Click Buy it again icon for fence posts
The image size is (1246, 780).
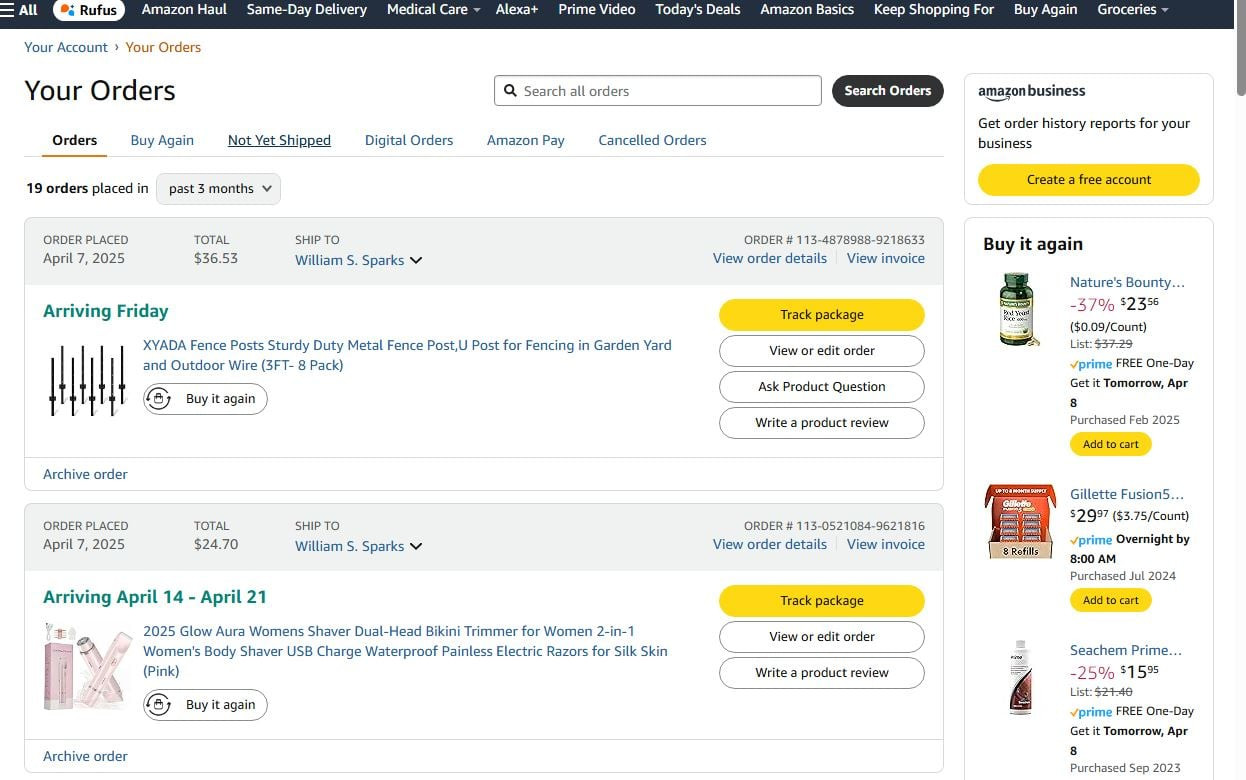point(158,399)
